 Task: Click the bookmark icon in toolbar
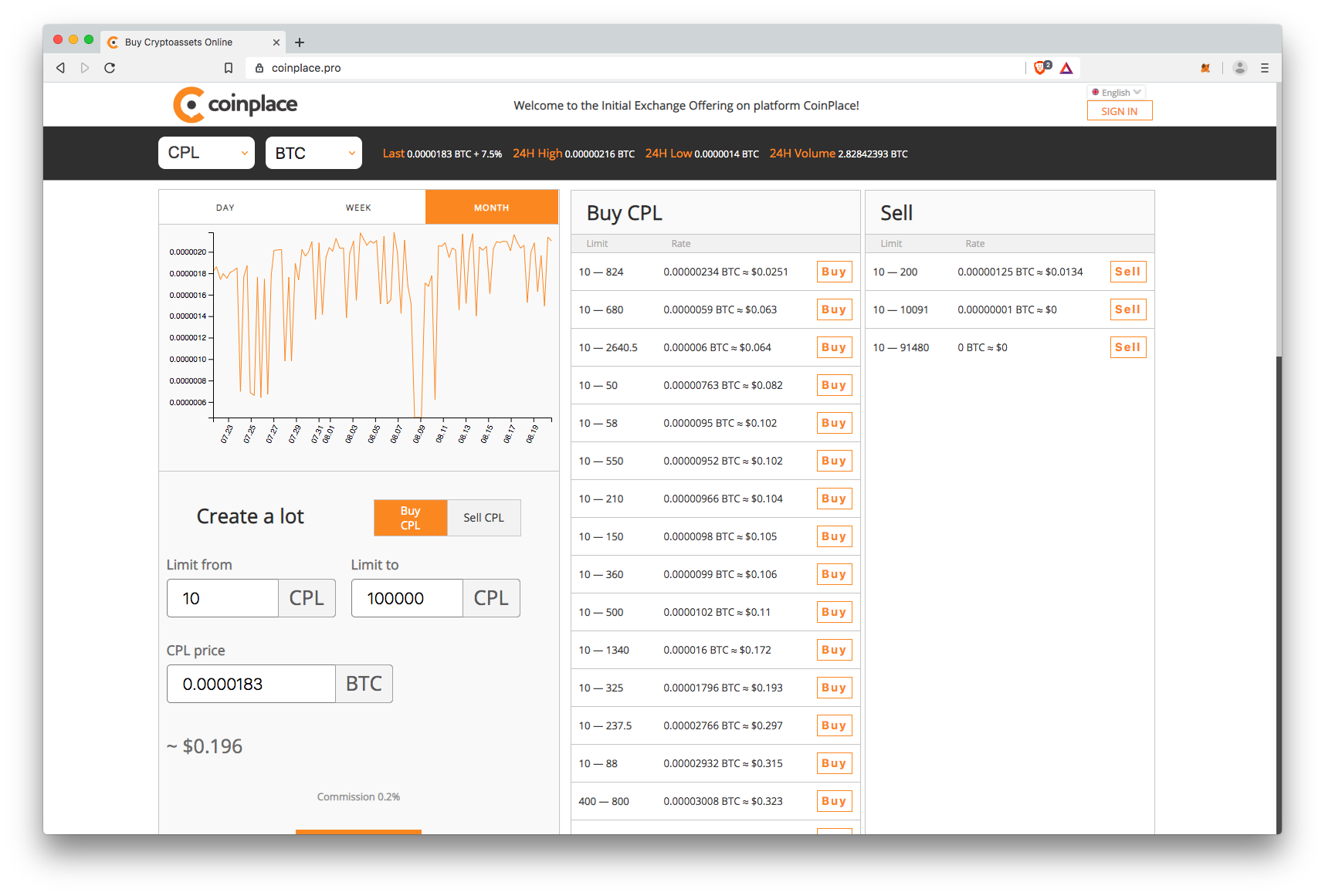229,68
